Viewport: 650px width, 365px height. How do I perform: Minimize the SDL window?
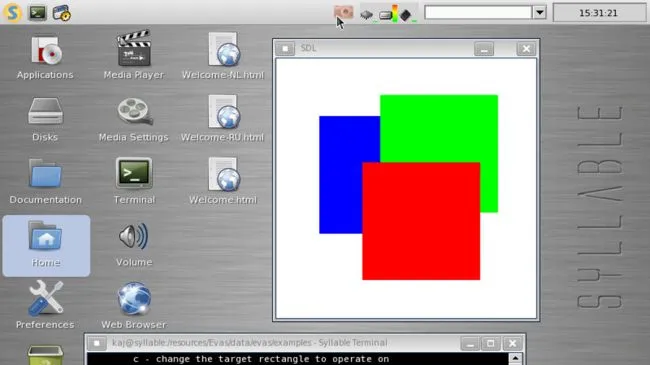pos(484,49)
